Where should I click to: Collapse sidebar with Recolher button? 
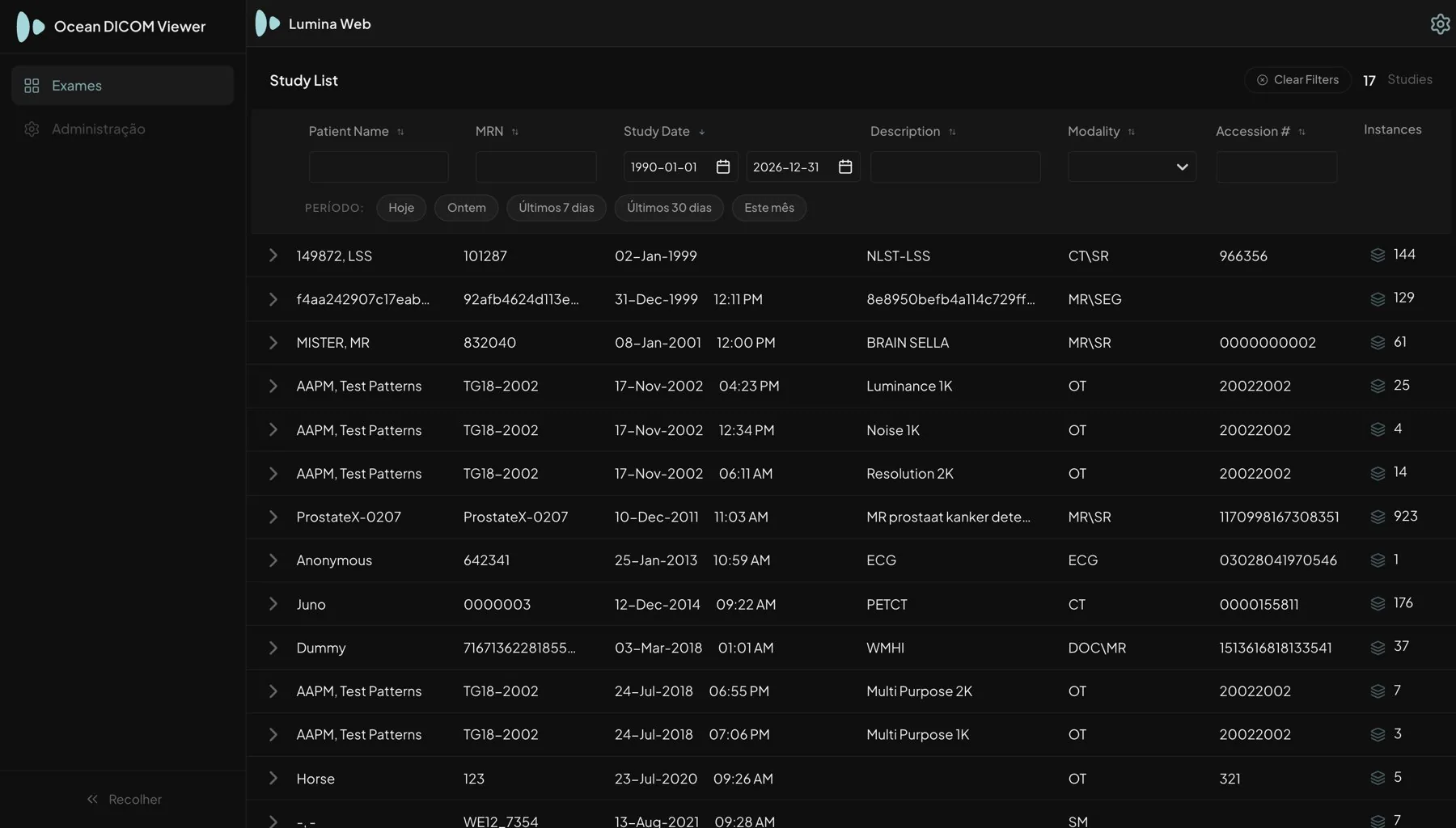[124, 799]
